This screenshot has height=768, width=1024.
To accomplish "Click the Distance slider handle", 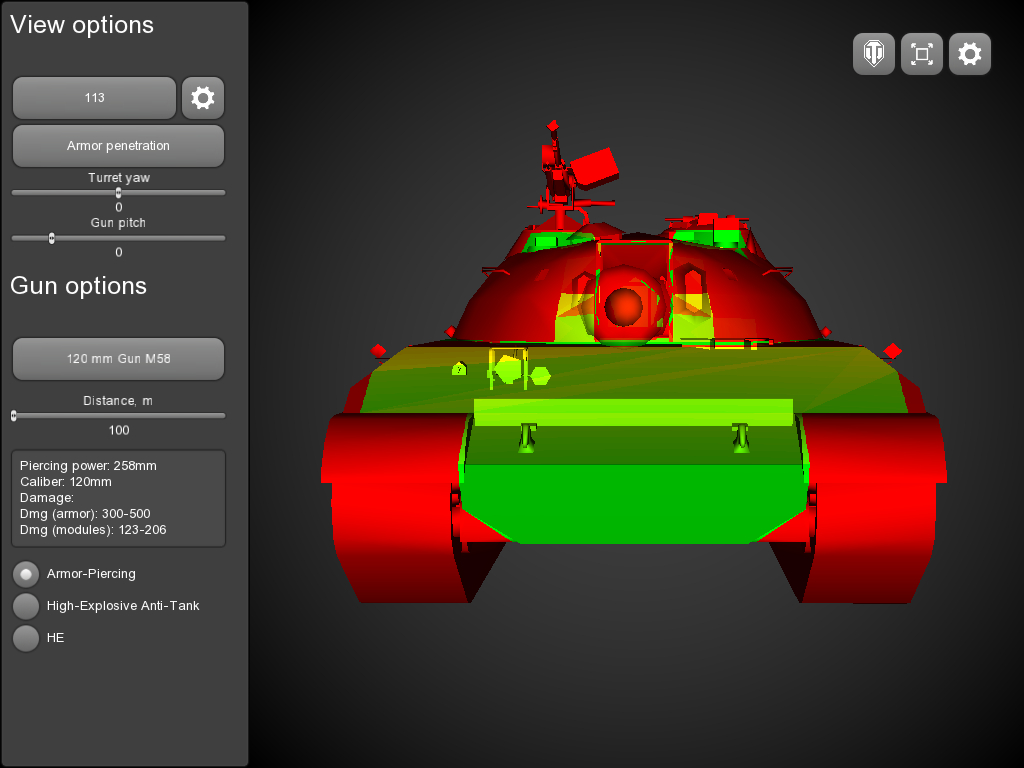I will [14, 415].
